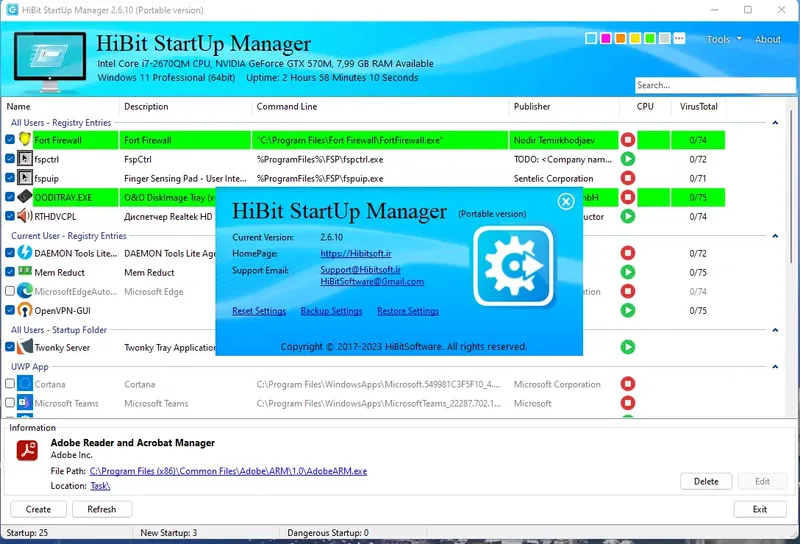Screen dimensions: 800x544
Task: Uncheck the Fort Firewall startup entry
Action: pos(10,139)
